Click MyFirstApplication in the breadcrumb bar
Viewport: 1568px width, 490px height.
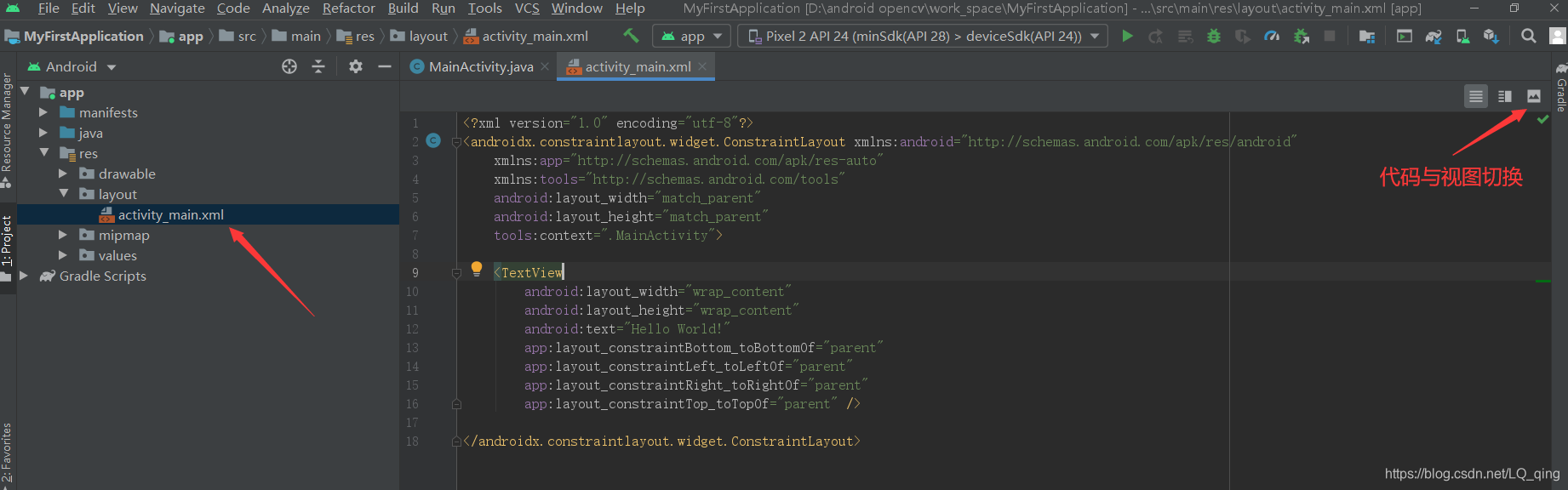83,36
